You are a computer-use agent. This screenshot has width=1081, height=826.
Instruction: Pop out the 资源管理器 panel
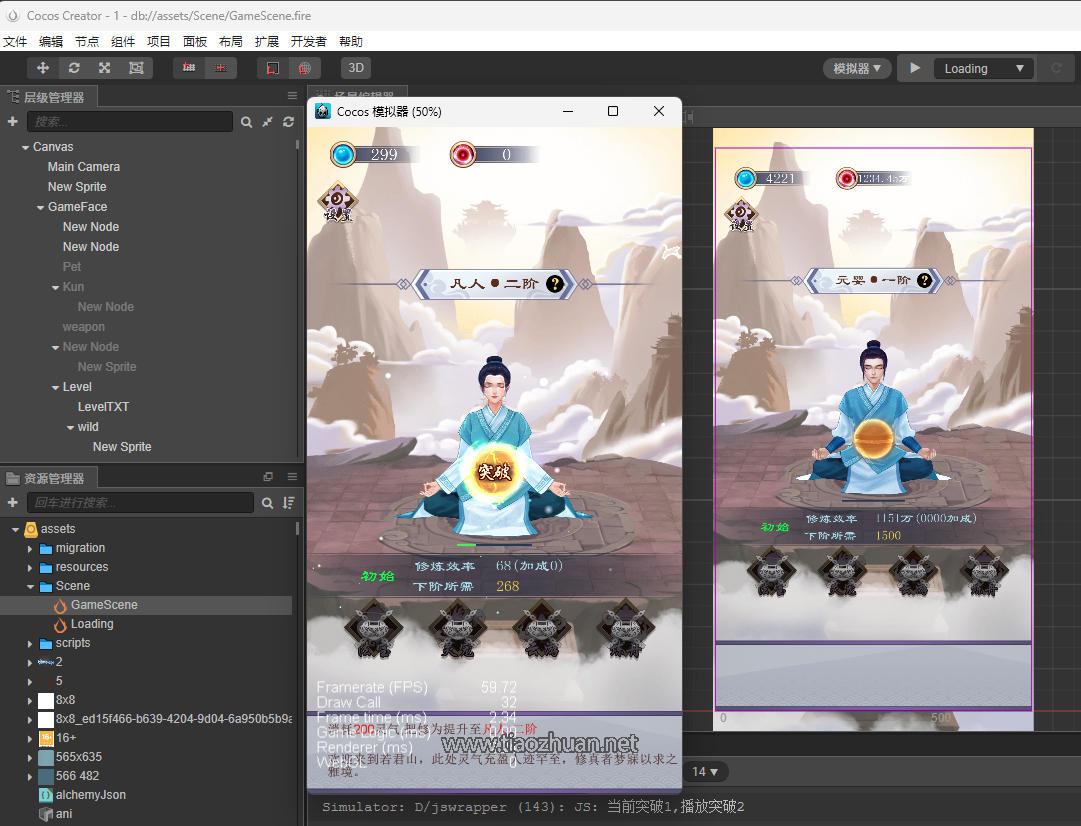click(x=268, y=476)
